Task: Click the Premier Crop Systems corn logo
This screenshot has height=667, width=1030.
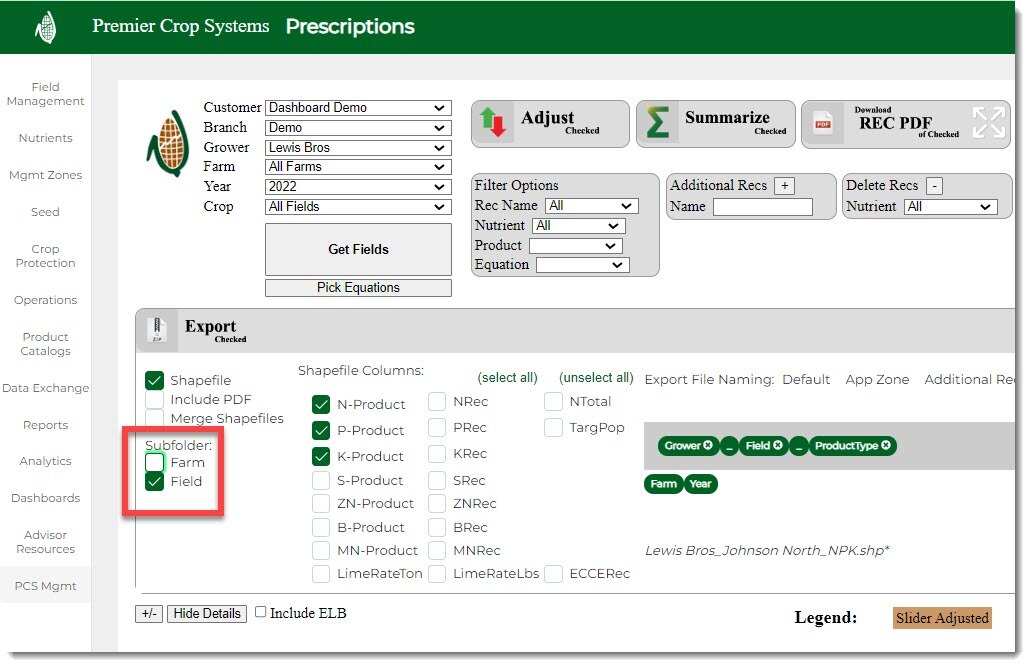Action: point(45,27)
